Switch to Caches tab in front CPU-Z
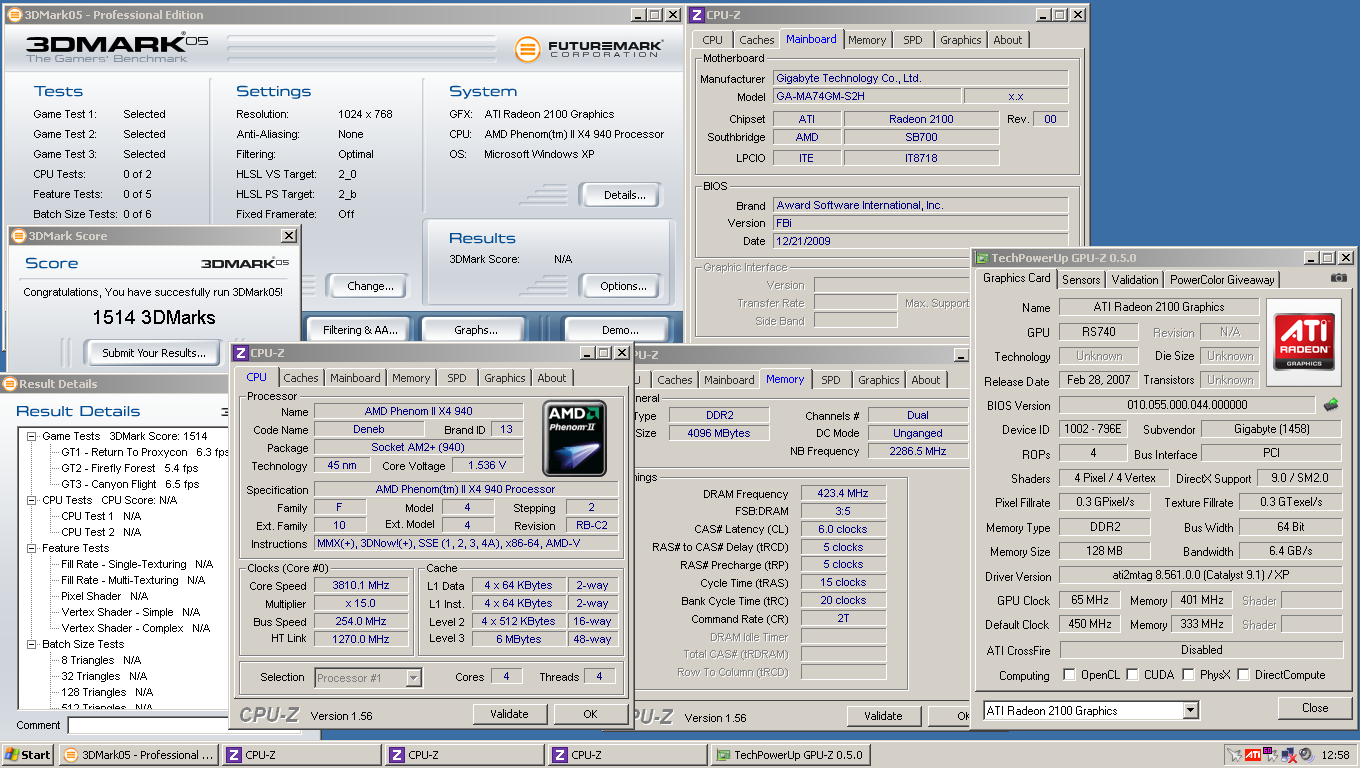The height and width of the screenshot is (768, 1360). point(301,378)
